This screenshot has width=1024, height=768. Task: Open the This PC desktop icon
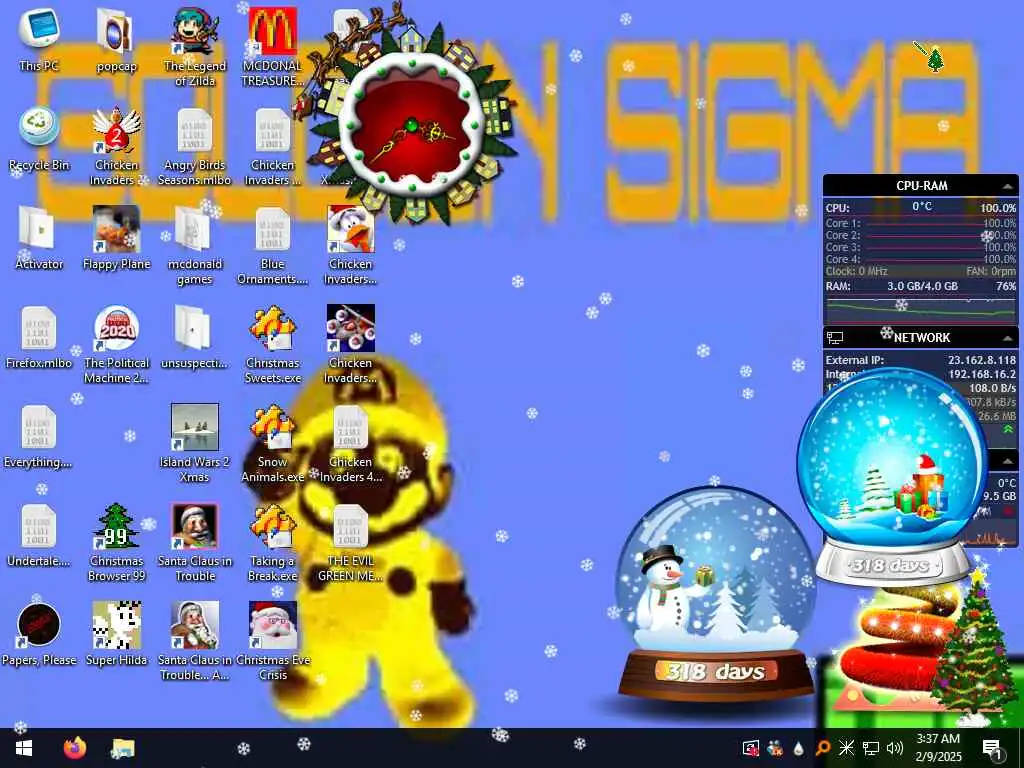tap(39, 40)
